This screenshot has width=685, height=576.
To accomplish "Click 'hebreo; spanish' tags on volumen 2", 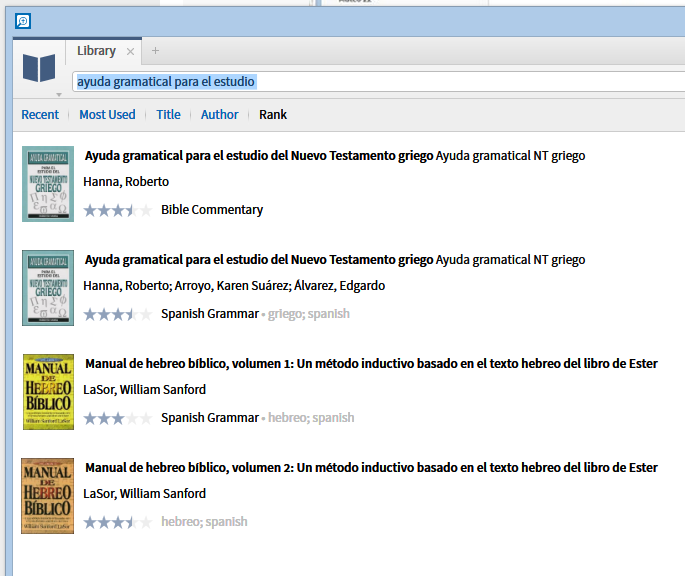I will (204, 522).
